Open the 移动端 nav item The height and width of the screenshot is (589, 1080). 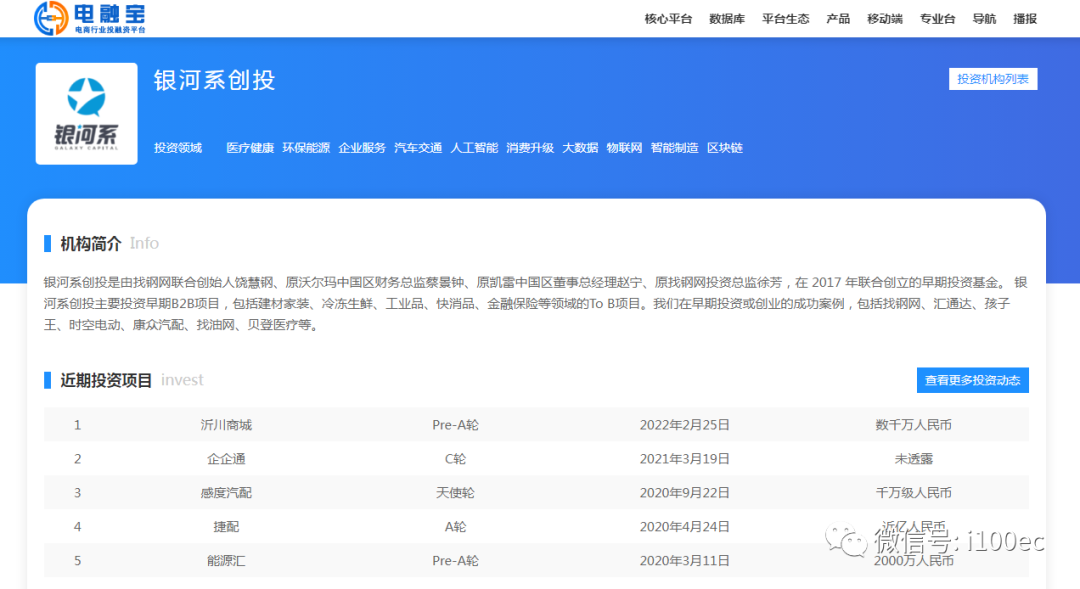tap(885, 19)
